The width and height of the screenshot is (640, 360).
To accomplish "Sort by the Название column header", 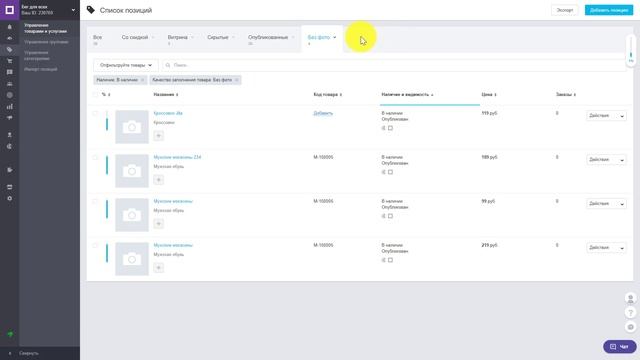I will pos(166,95).
